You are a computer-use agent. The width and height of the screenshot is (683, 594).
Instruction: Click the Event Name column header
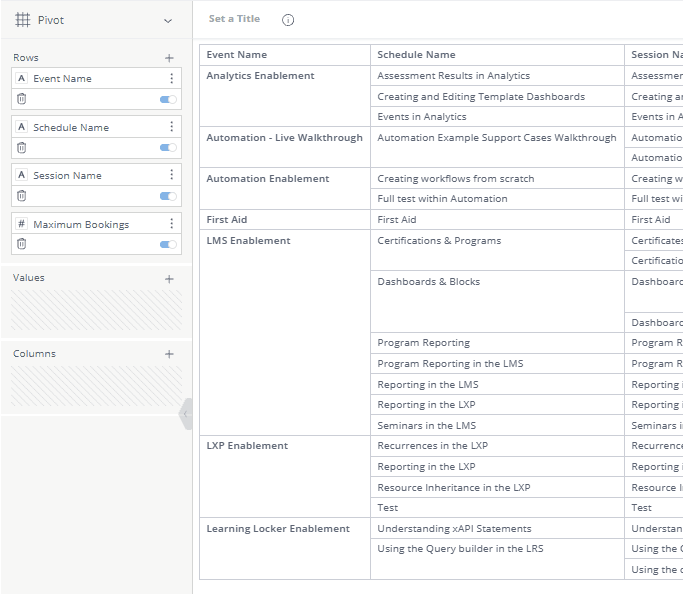237,55
